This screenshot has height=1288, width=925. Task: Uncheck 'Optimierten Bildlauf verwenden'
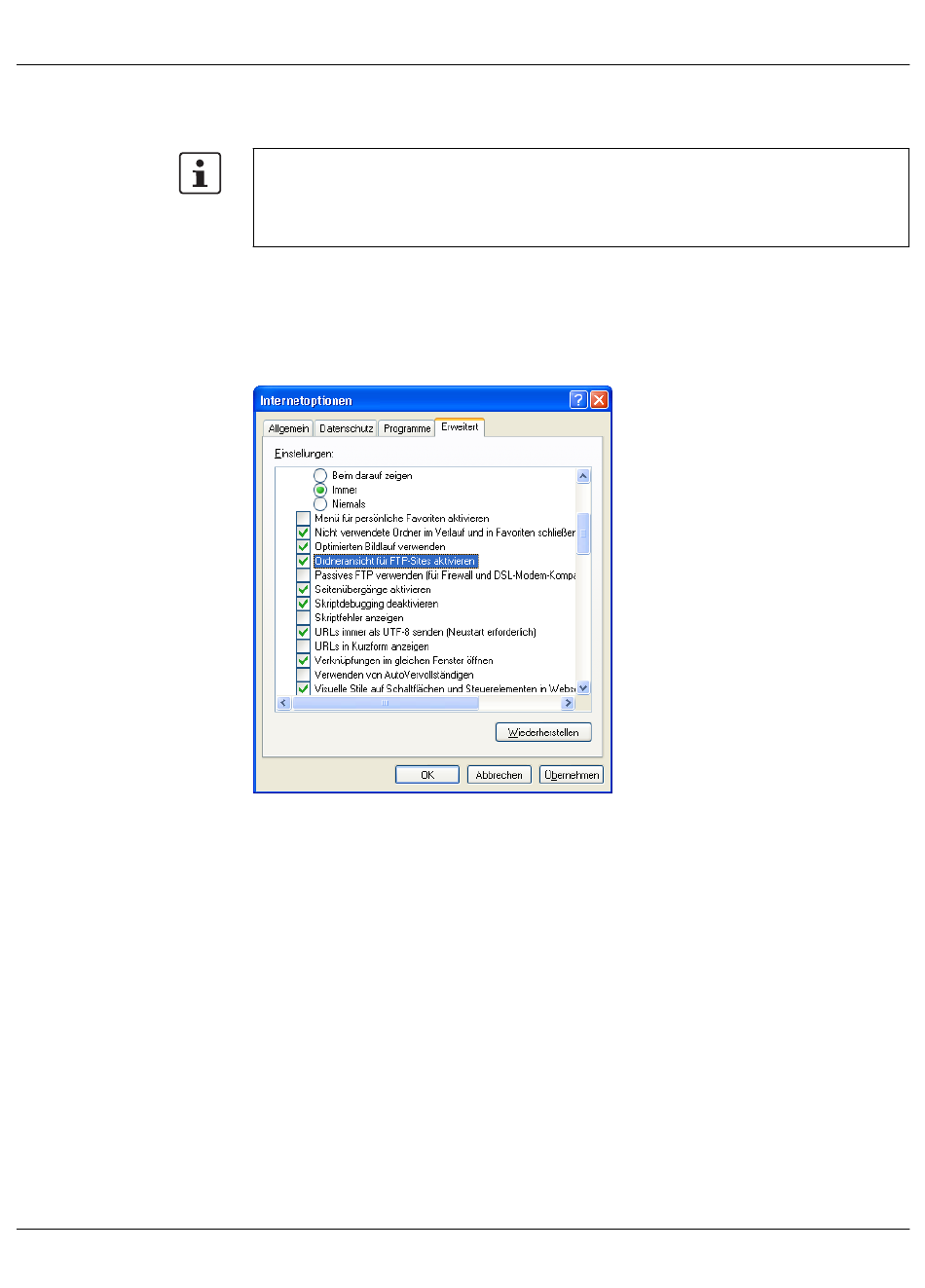(x=303, y=547)
